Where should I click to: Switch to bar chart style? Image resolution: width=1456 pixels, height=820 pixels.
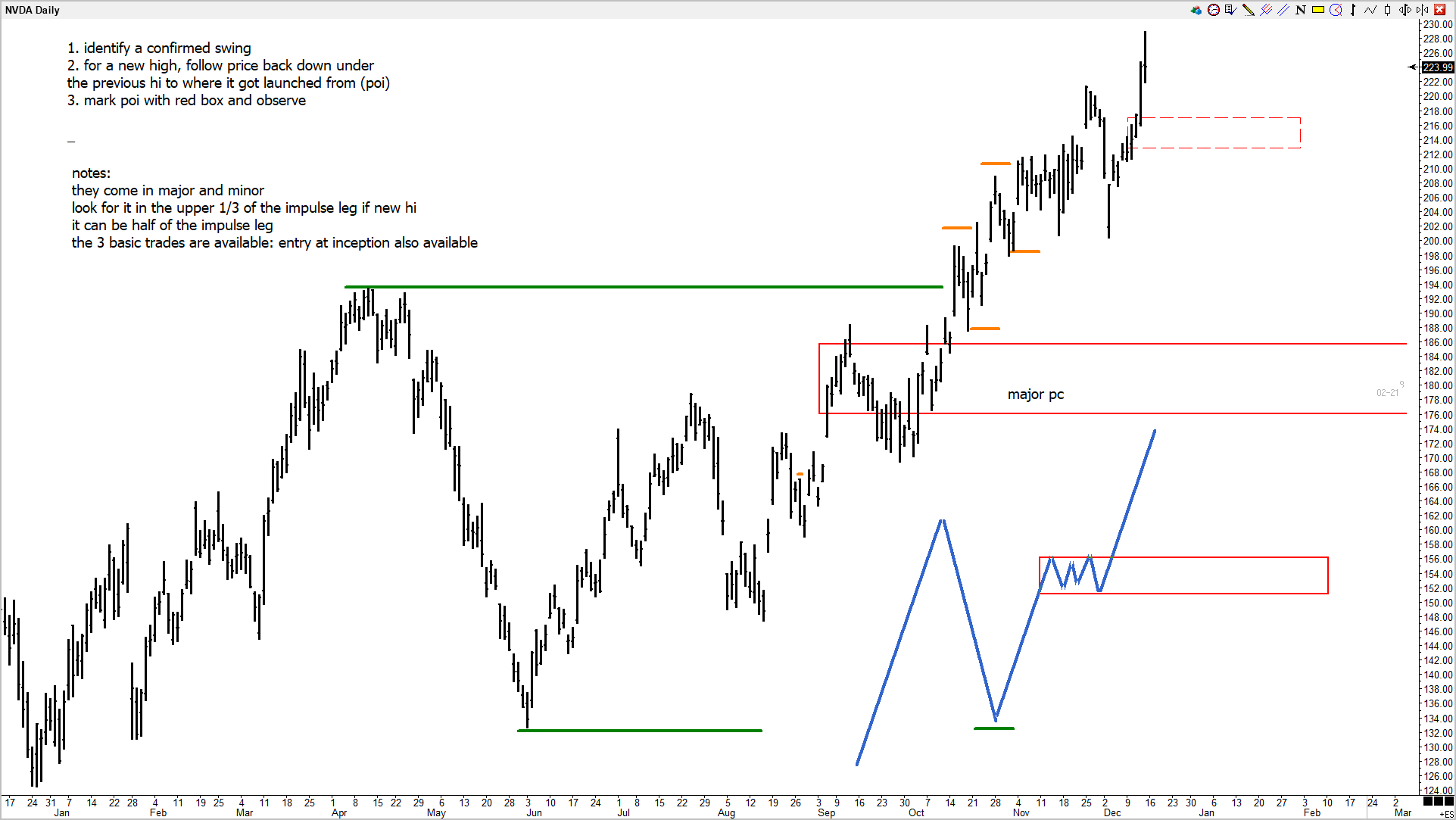coord(1353,10)
